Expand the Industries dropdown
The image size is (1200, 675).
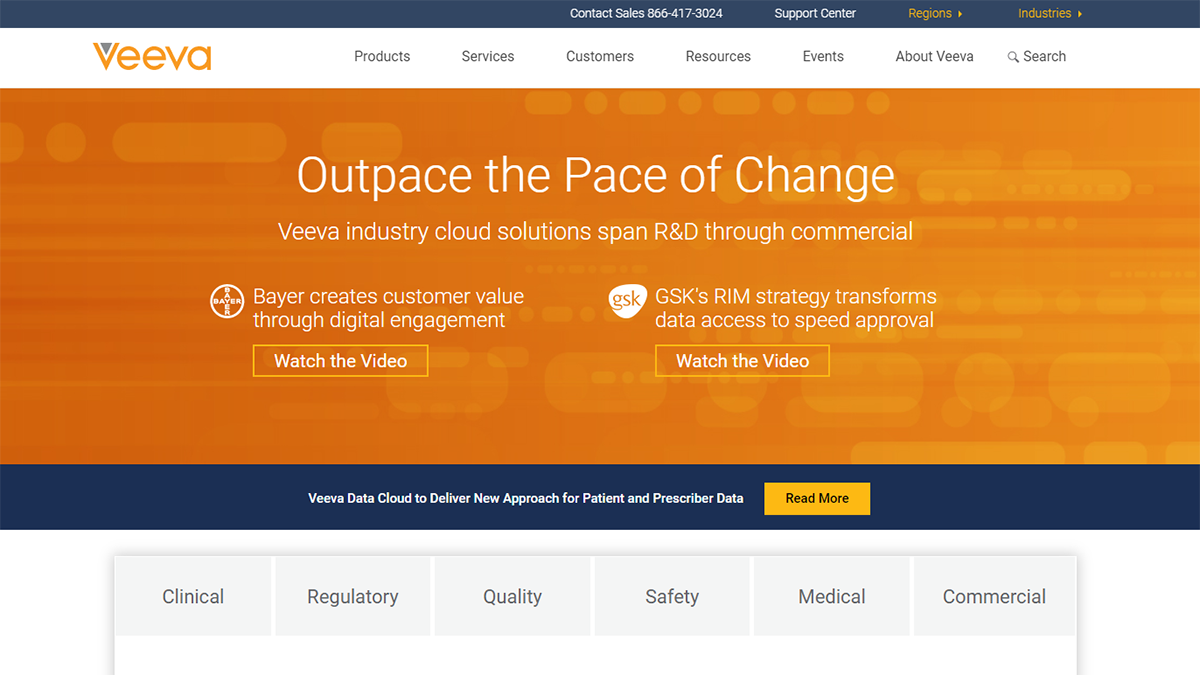1050,14
